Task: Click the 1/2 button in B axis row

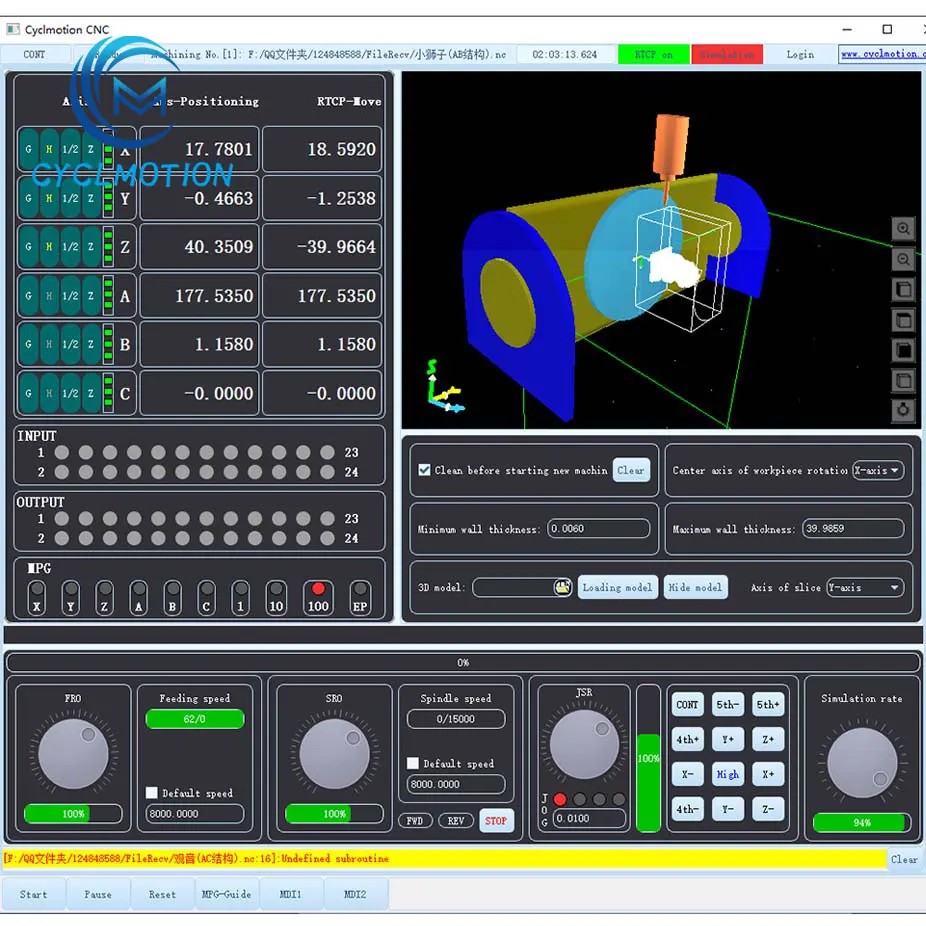Action: (x=70, y=344)
